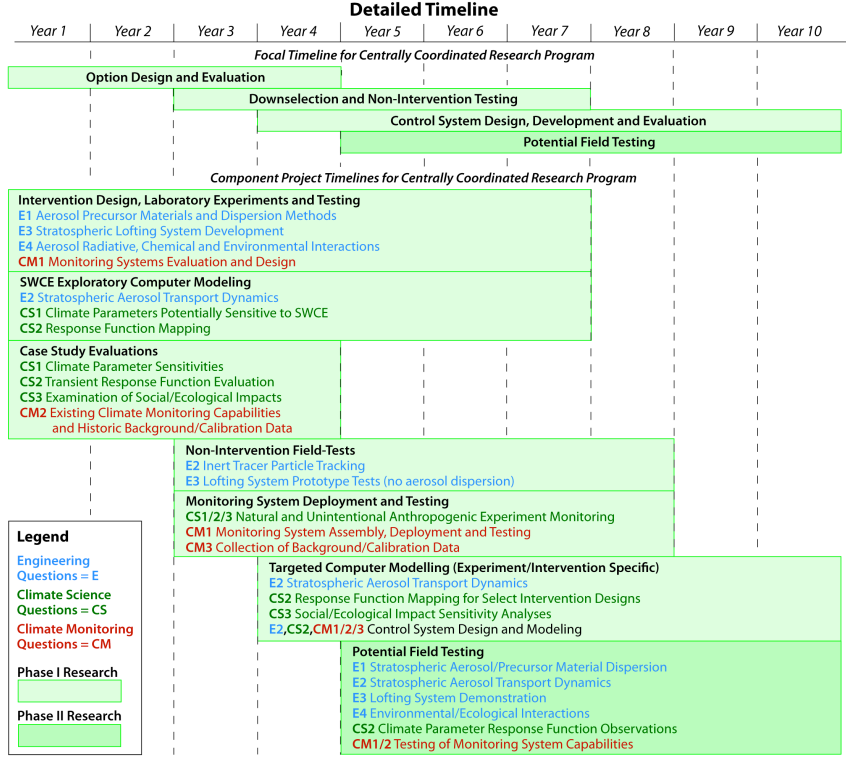Click the 'Downselection and Non-Intervention Testing' bar

click(382, 99)
